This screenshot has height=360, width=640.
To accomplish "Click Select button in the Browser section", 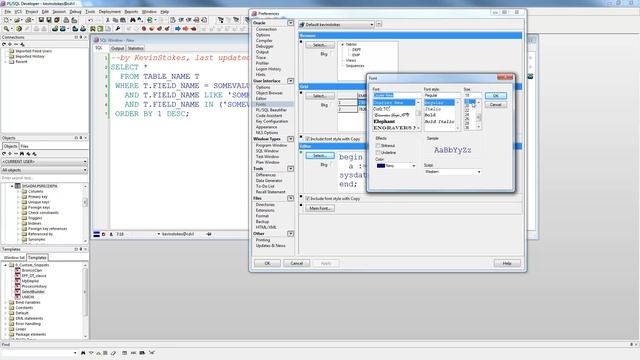I will click(320, 45).
